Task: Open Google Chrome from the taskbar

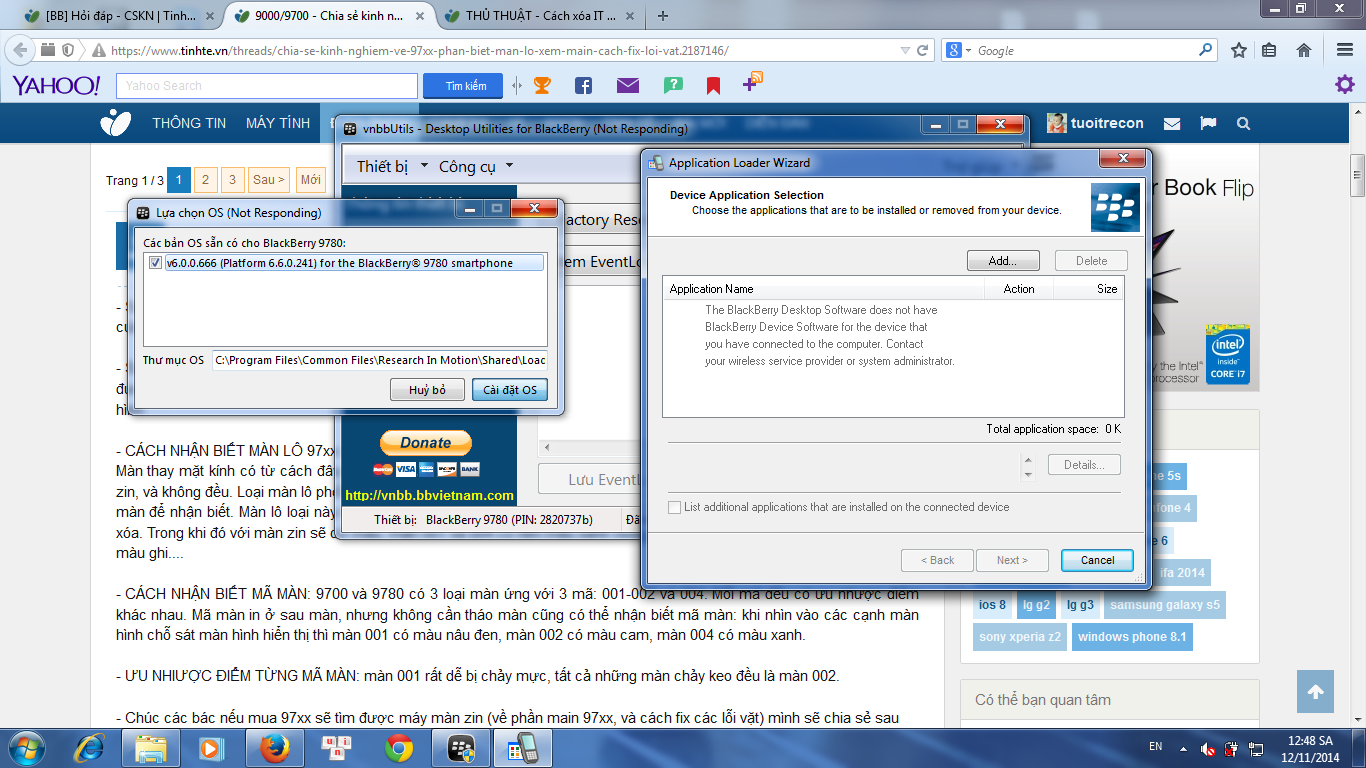Action: pos(399,747)
